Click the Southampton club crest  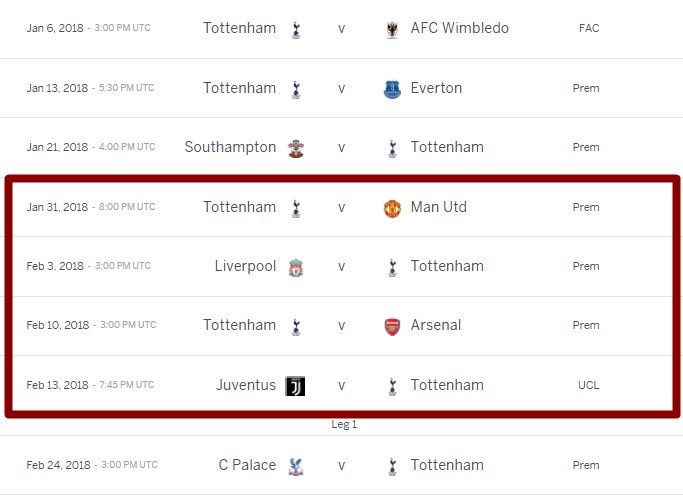tap(296, 149)
